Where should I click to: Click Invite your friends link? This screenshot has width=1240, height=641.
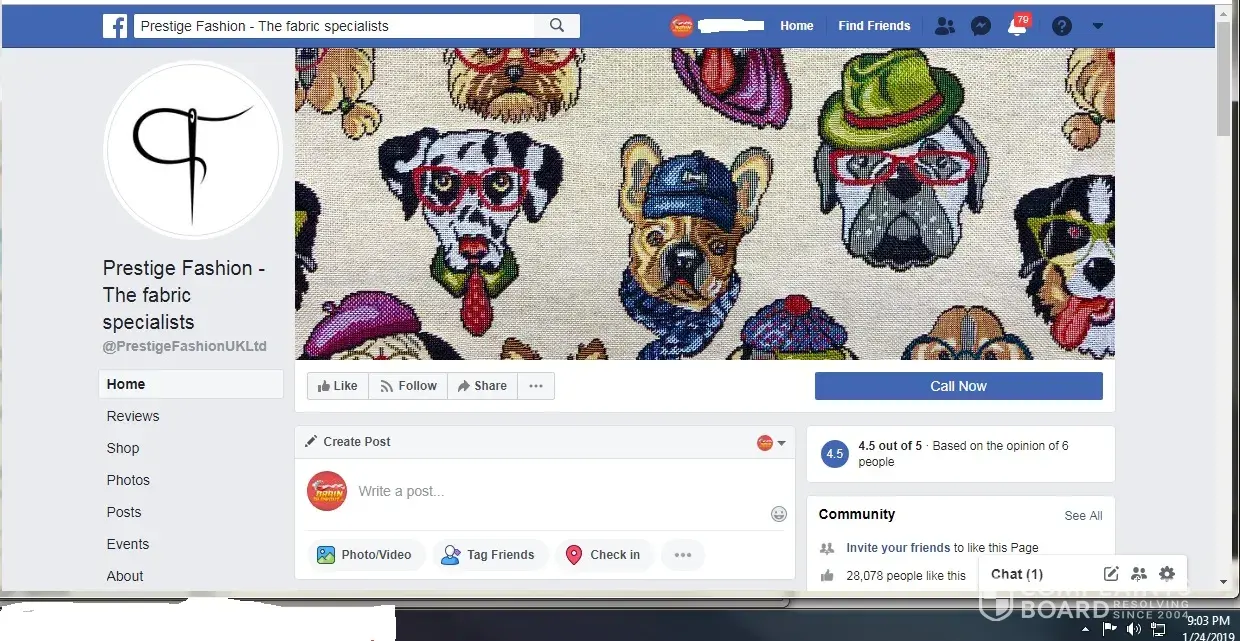pos(898,548)
